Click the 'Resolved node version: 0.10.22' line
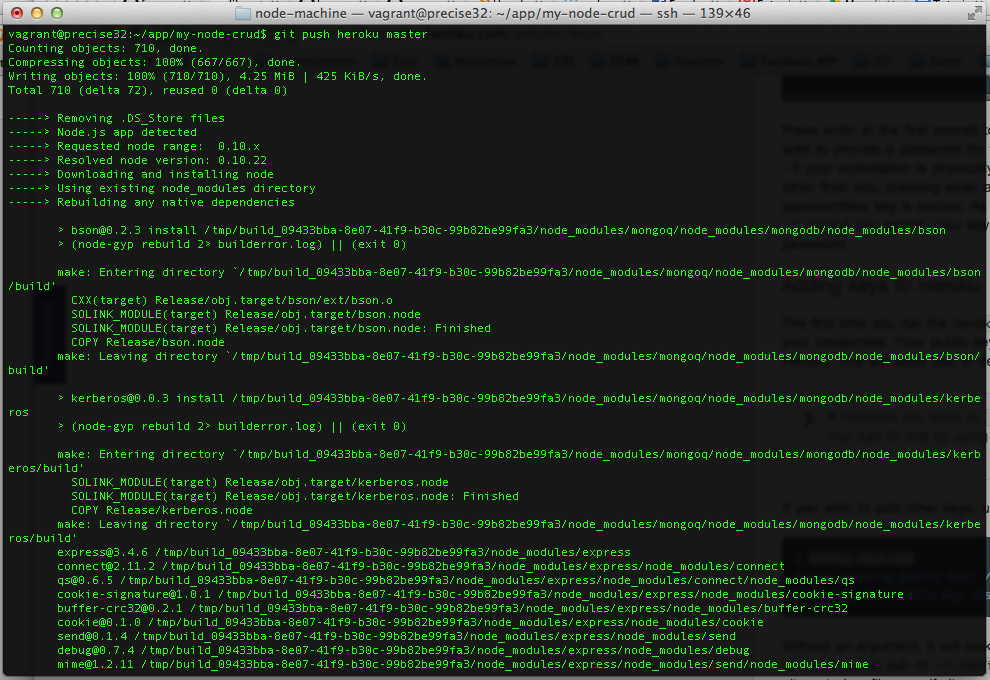Viewport: 990px width, 680px height. pos(137,160)
